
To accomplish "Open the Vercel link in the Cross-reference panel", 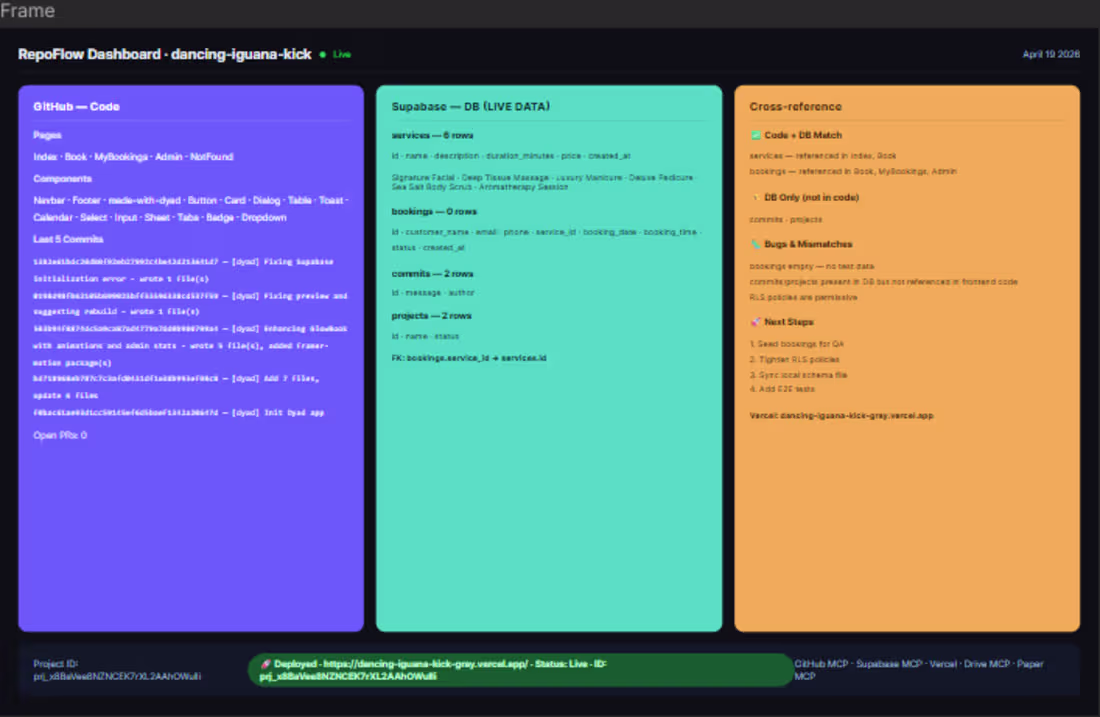I will (843, 415).
